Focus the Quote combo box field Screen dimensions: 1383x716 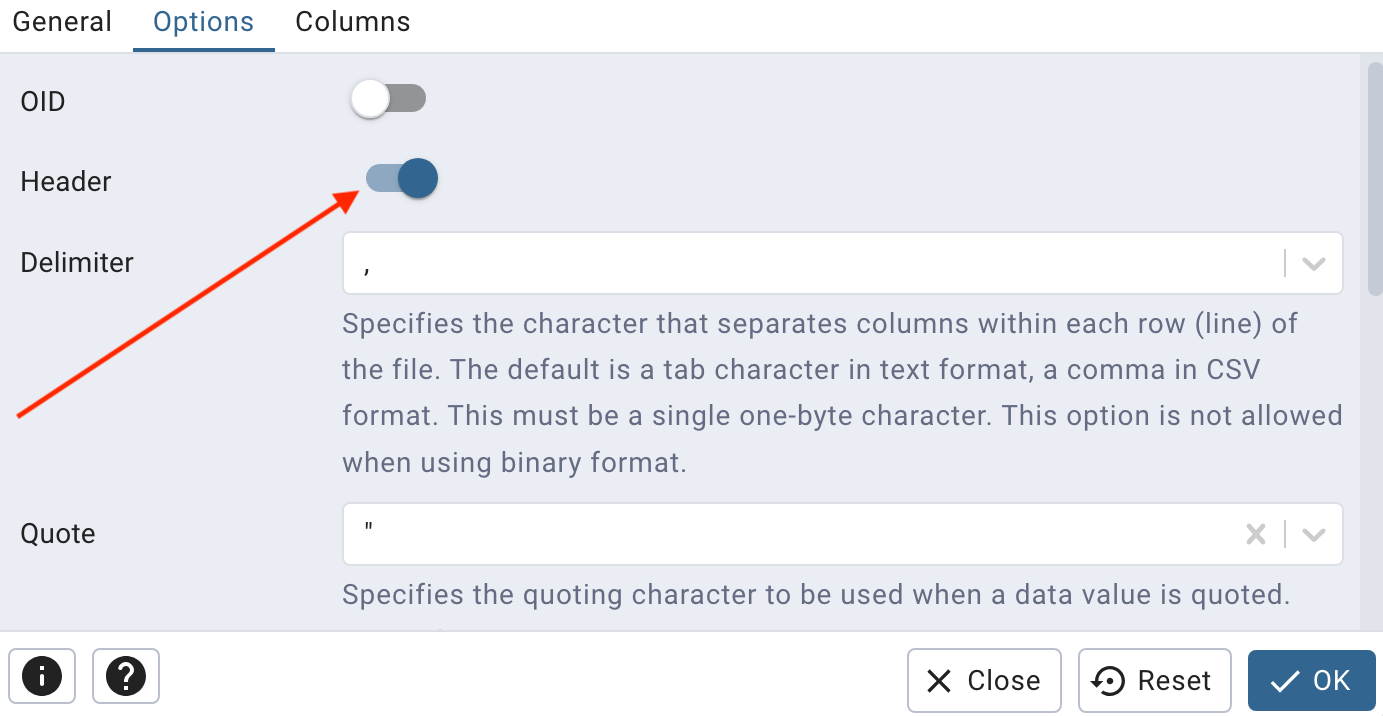(x=842, y=534)
